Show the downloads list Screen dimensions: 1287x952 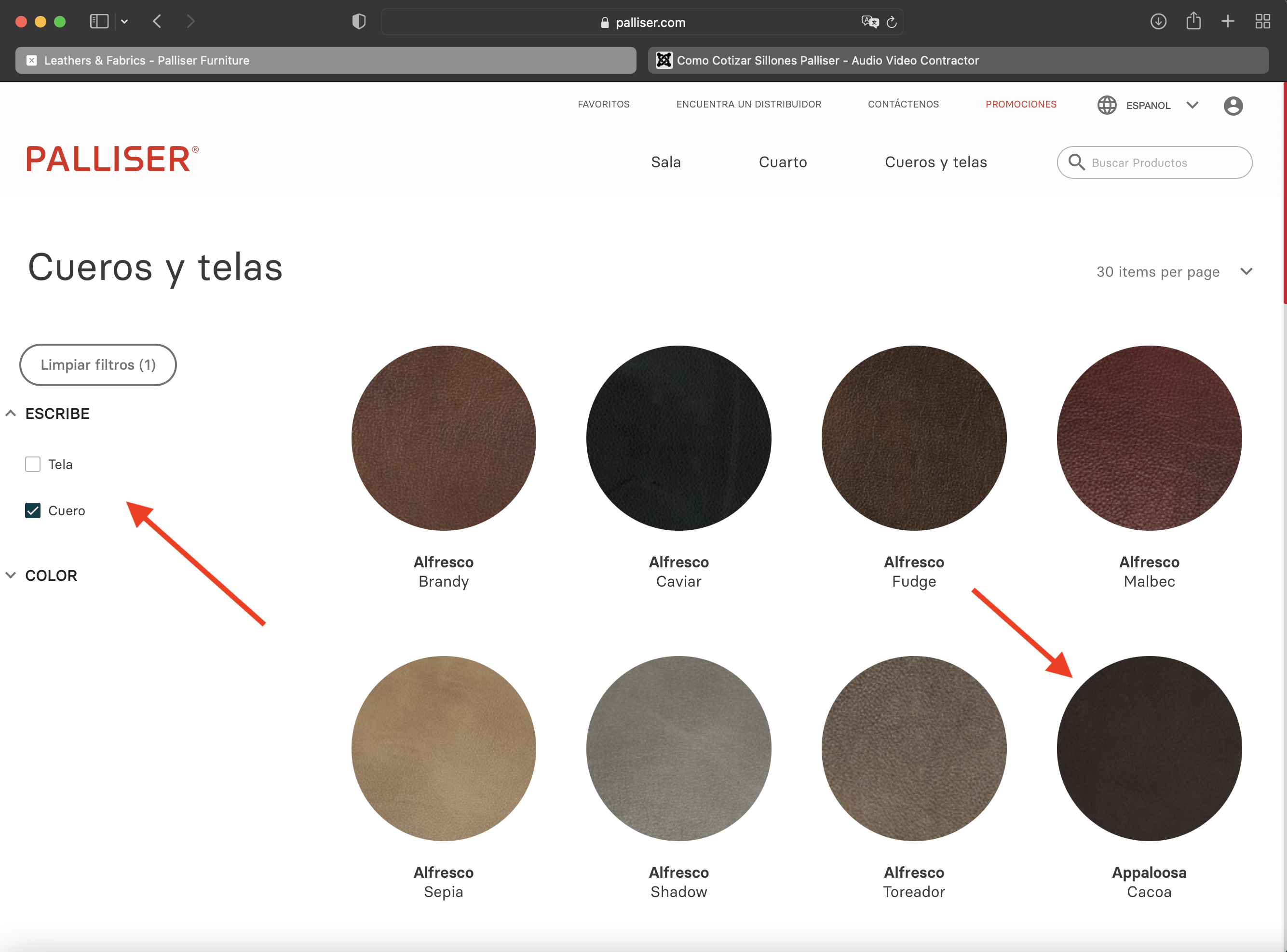1158,22
